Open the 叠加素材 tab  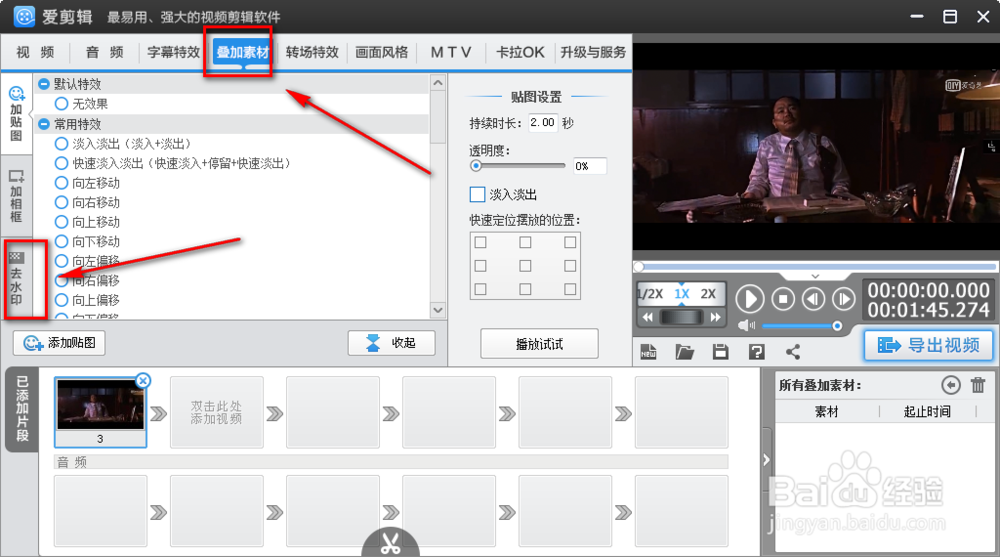tap(242, 52)
